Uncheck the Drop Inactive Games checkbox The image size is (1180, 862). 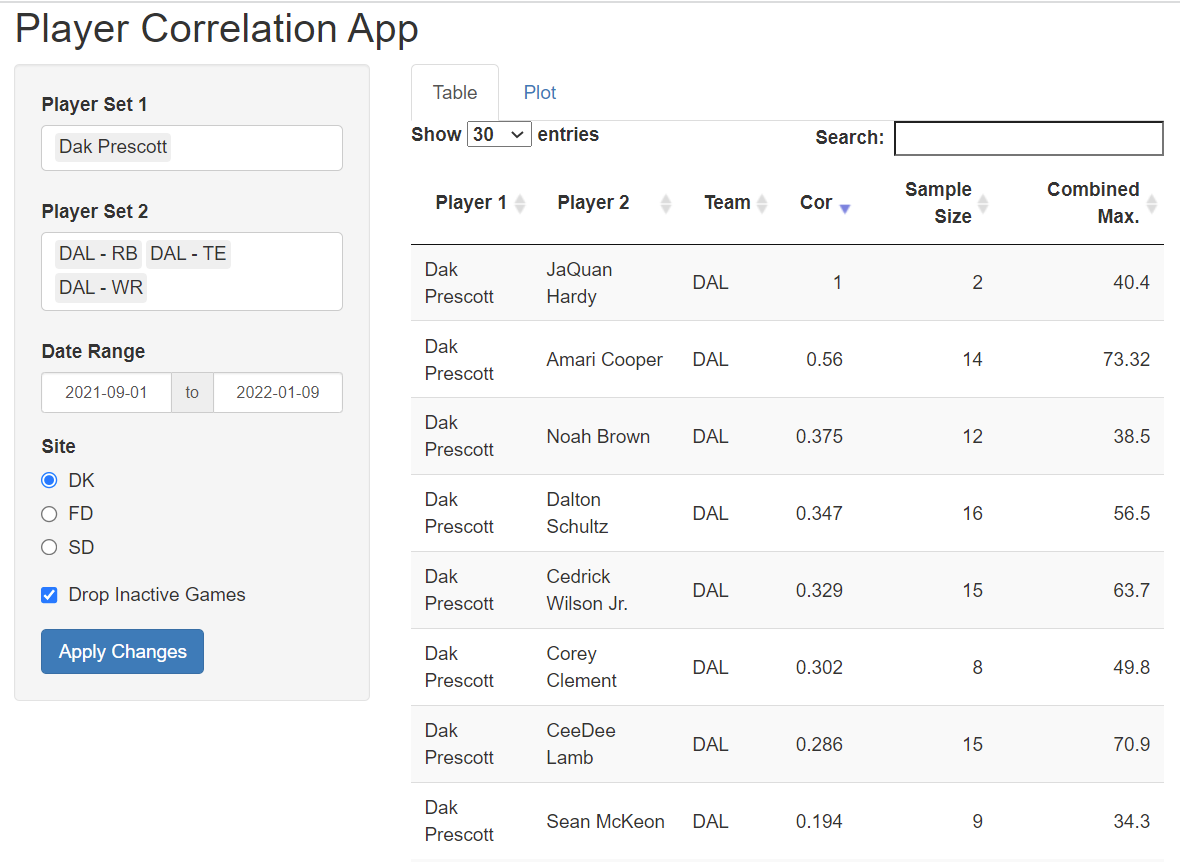point(50,595)
